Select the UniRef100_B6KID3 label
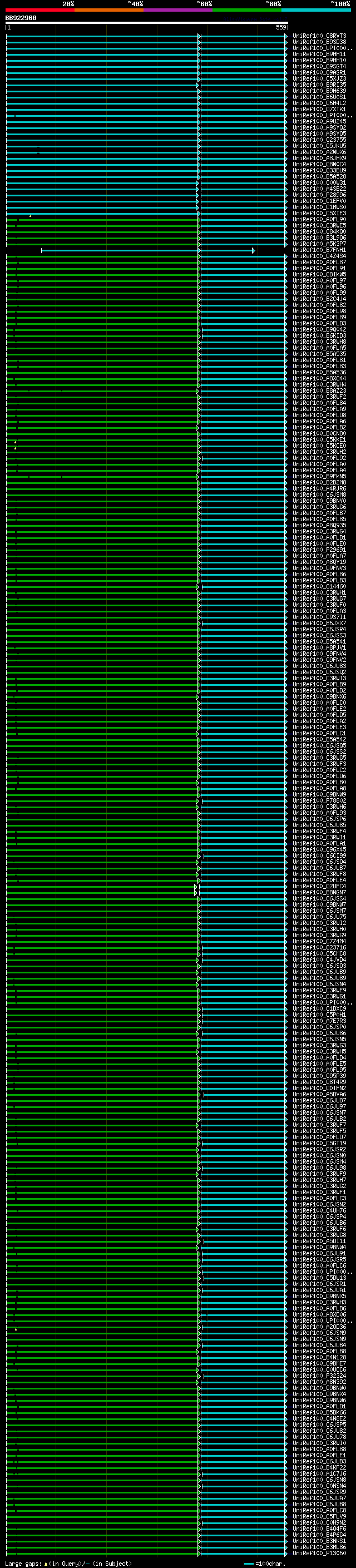Image resolution: width=356 pixels, height=1568 pixels. (x=319, y=335)
